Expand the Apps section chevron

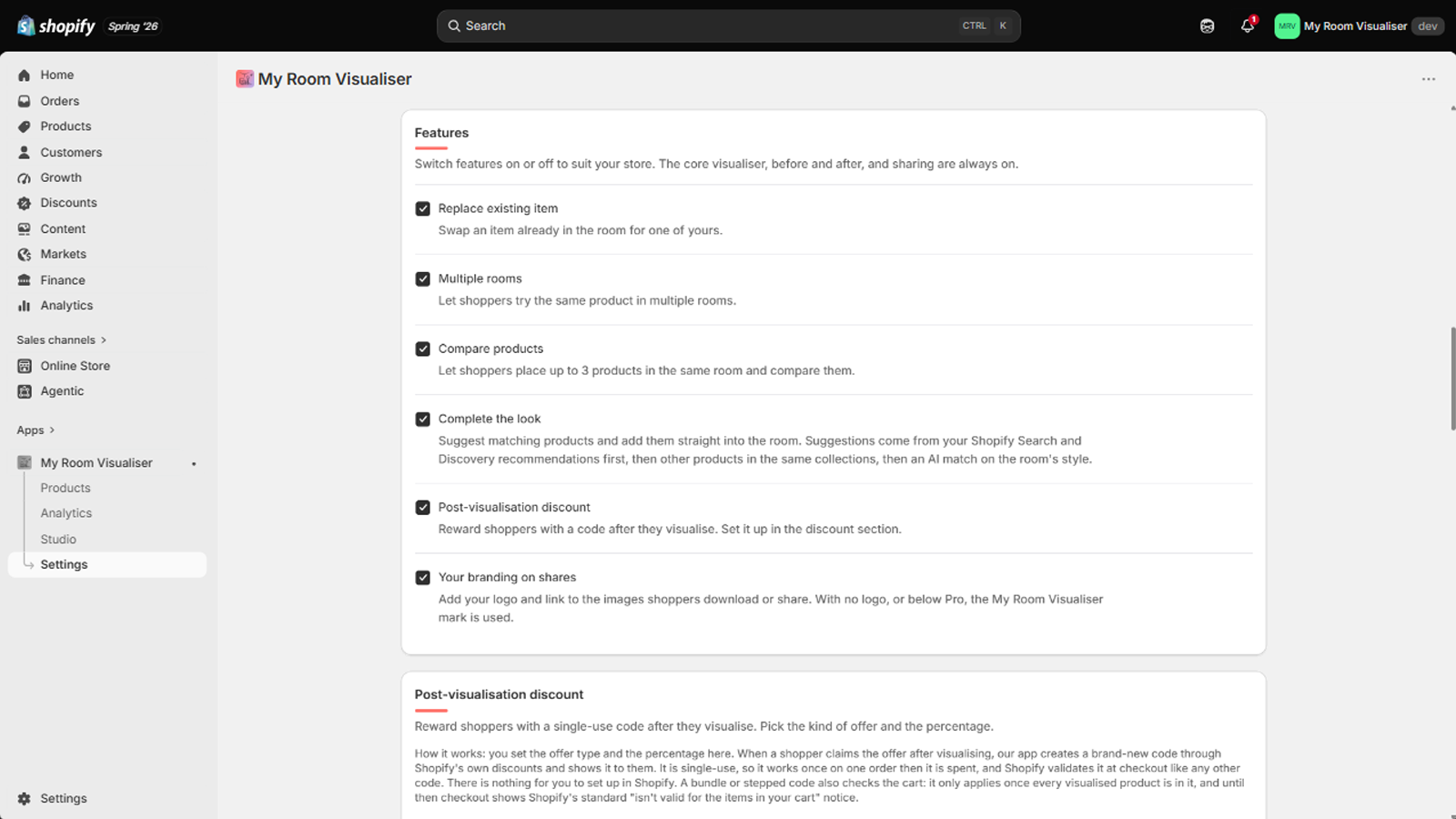point(52,430)
